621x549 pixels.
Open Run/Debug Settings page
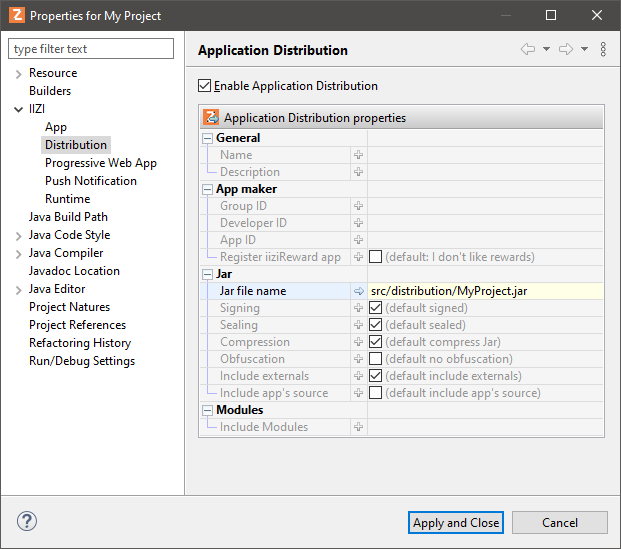[x=82, y=361]
